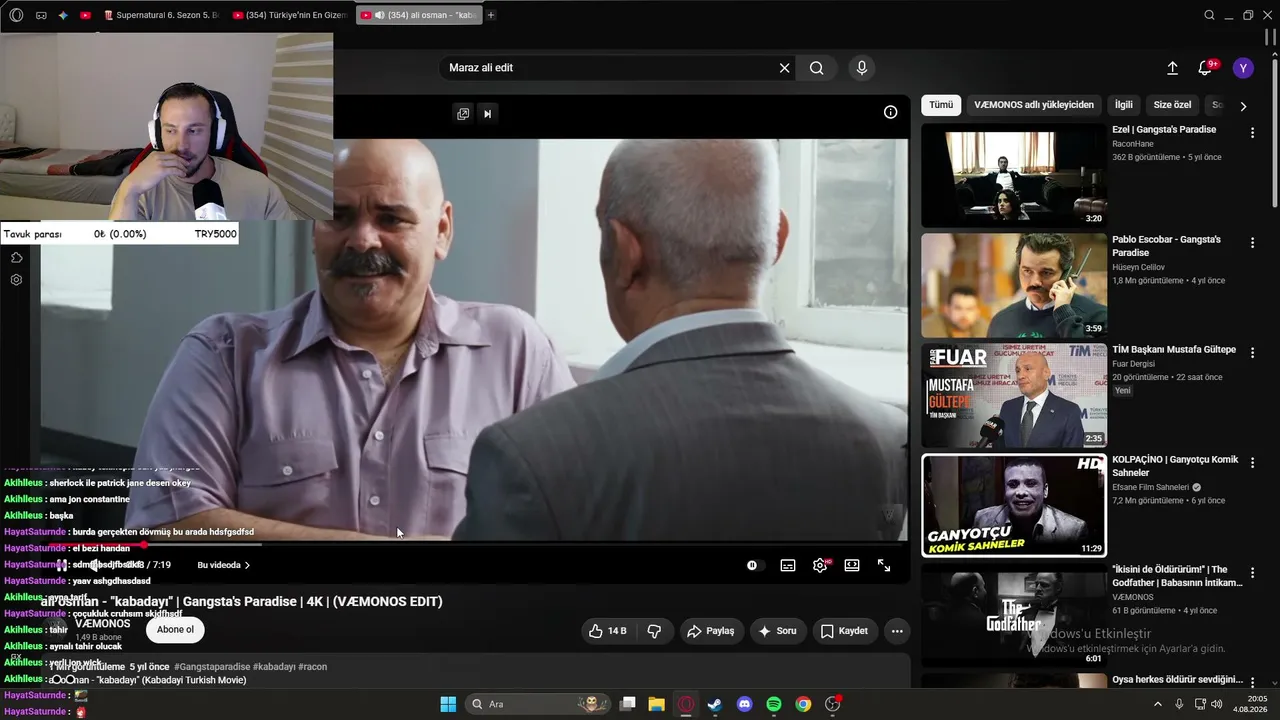Open Google Chrome from taskbar
Screen dimensions: 1280x720
[803, 704]
